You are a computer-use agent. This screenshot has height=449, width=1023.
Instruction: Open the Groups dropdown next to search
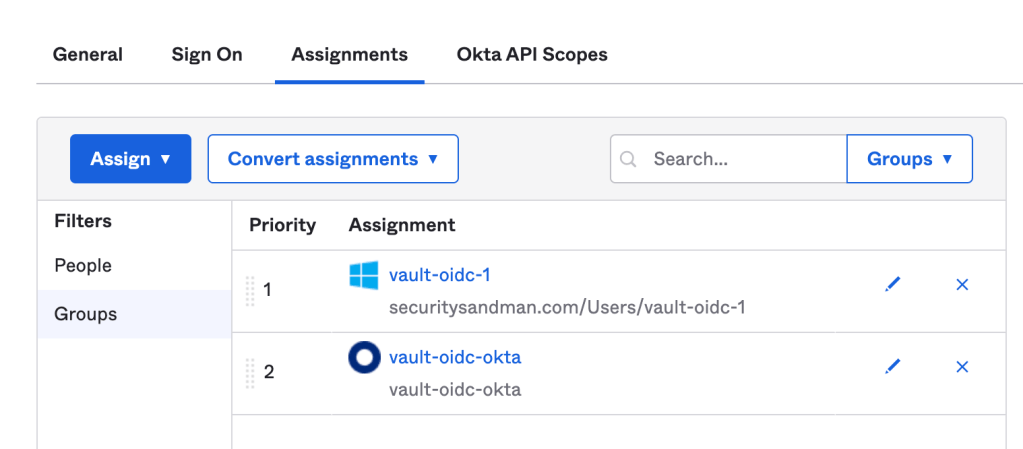pyautogui.click(x=909, y=159)
